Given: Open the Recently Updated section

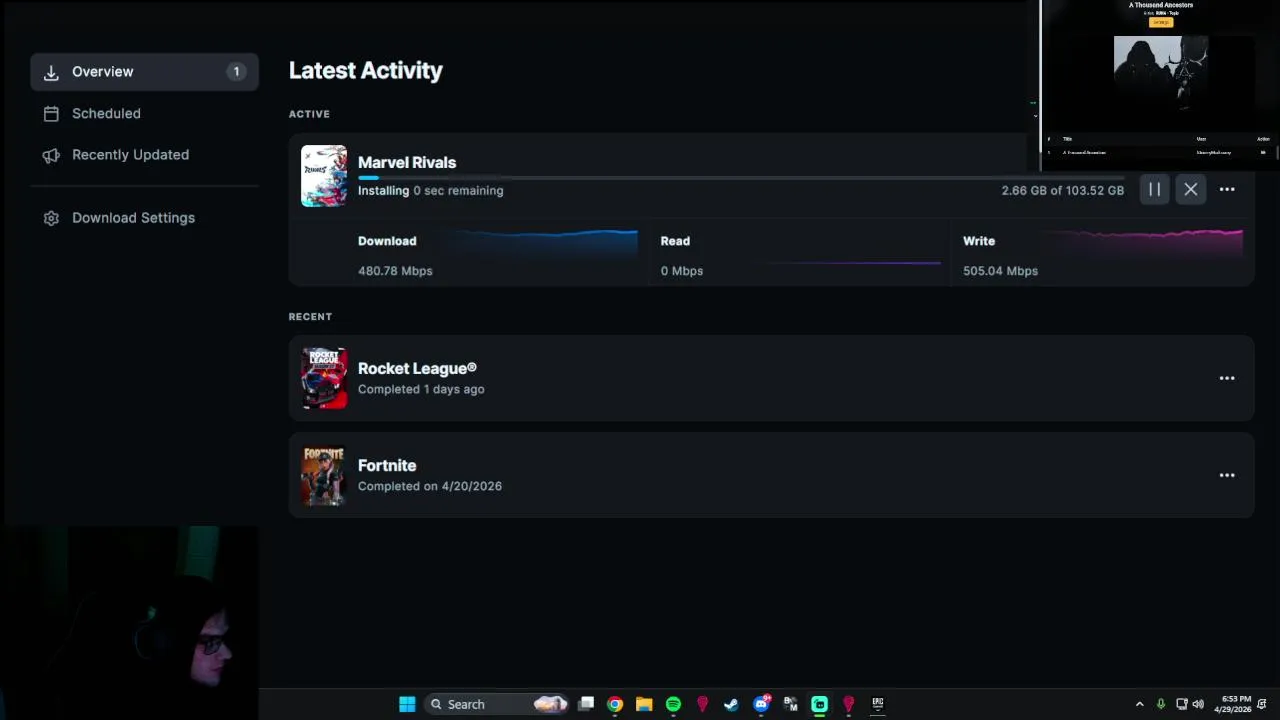Looking at the screenshot, I should pyautogui.click(x=144, y=155).
